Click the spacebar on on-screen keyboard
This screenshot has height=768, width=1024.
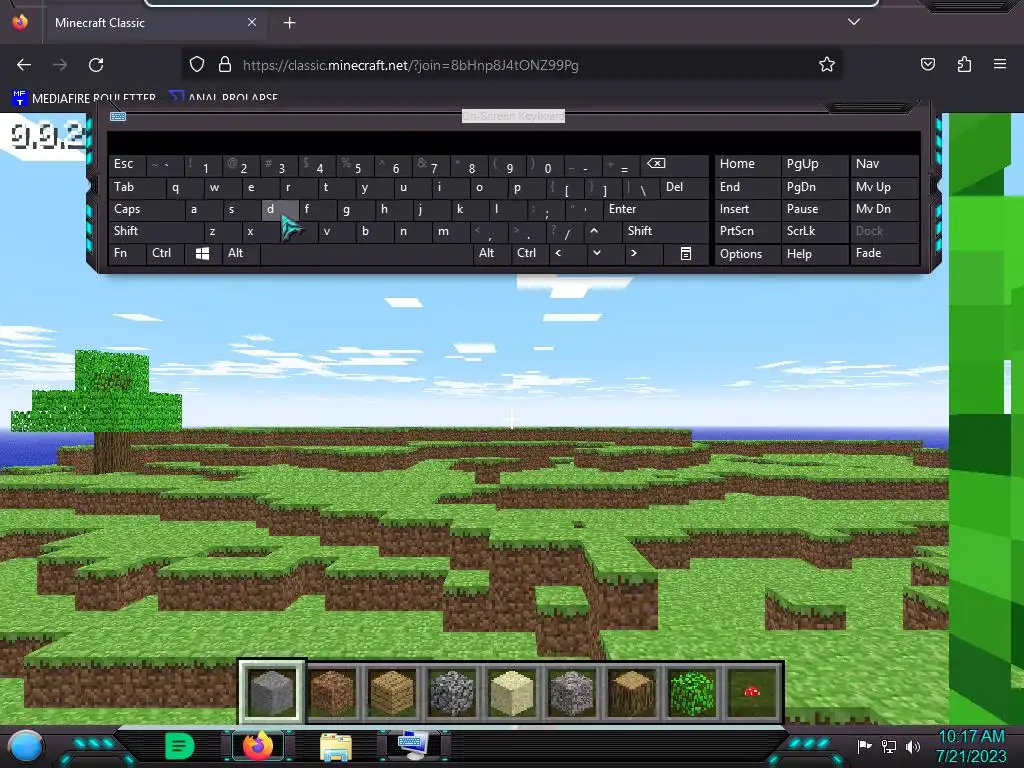click(x=366, y=253)
